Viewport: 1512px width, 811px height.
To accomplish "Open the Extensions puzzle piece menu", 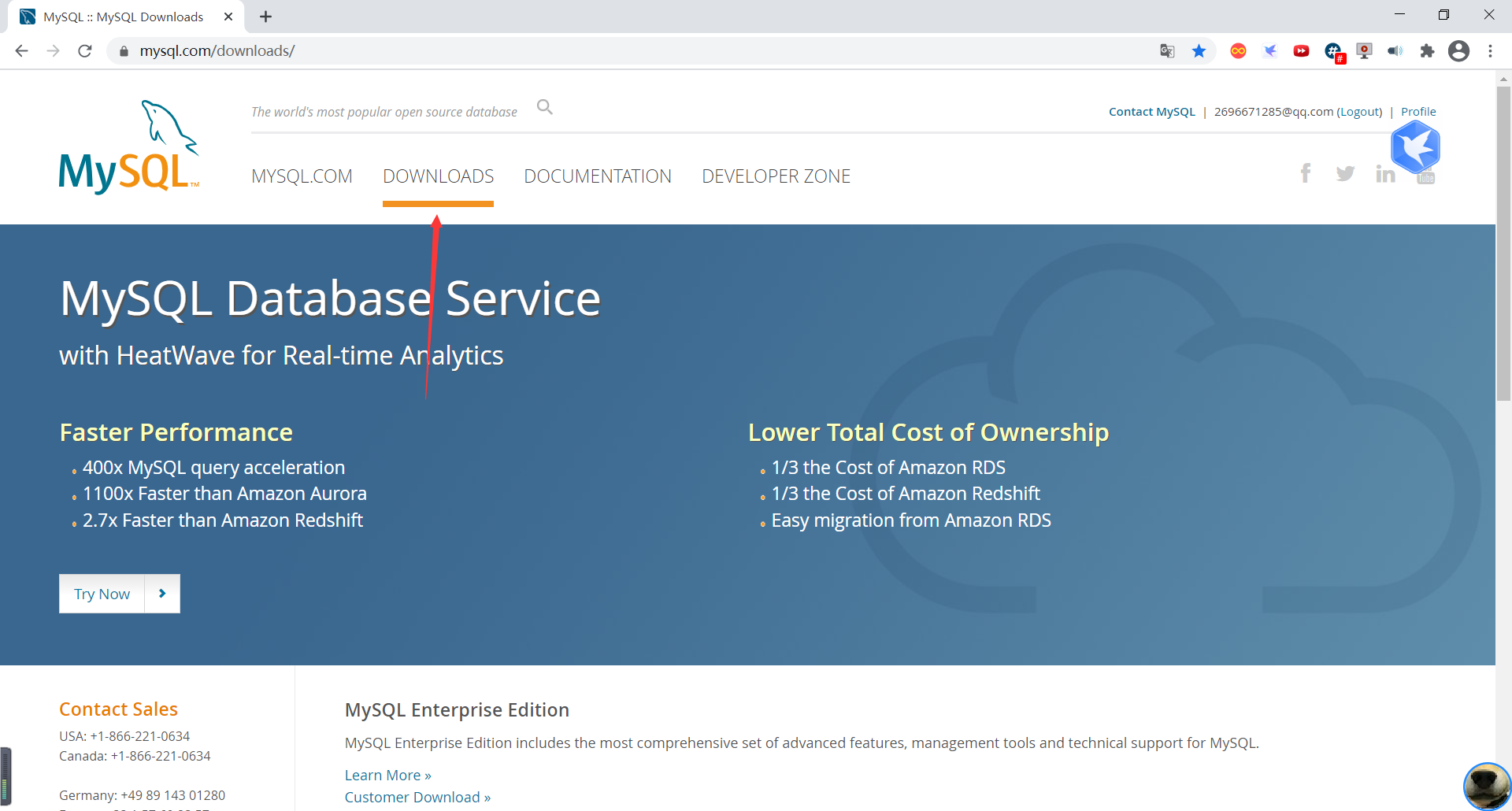I will (1427, 51).
